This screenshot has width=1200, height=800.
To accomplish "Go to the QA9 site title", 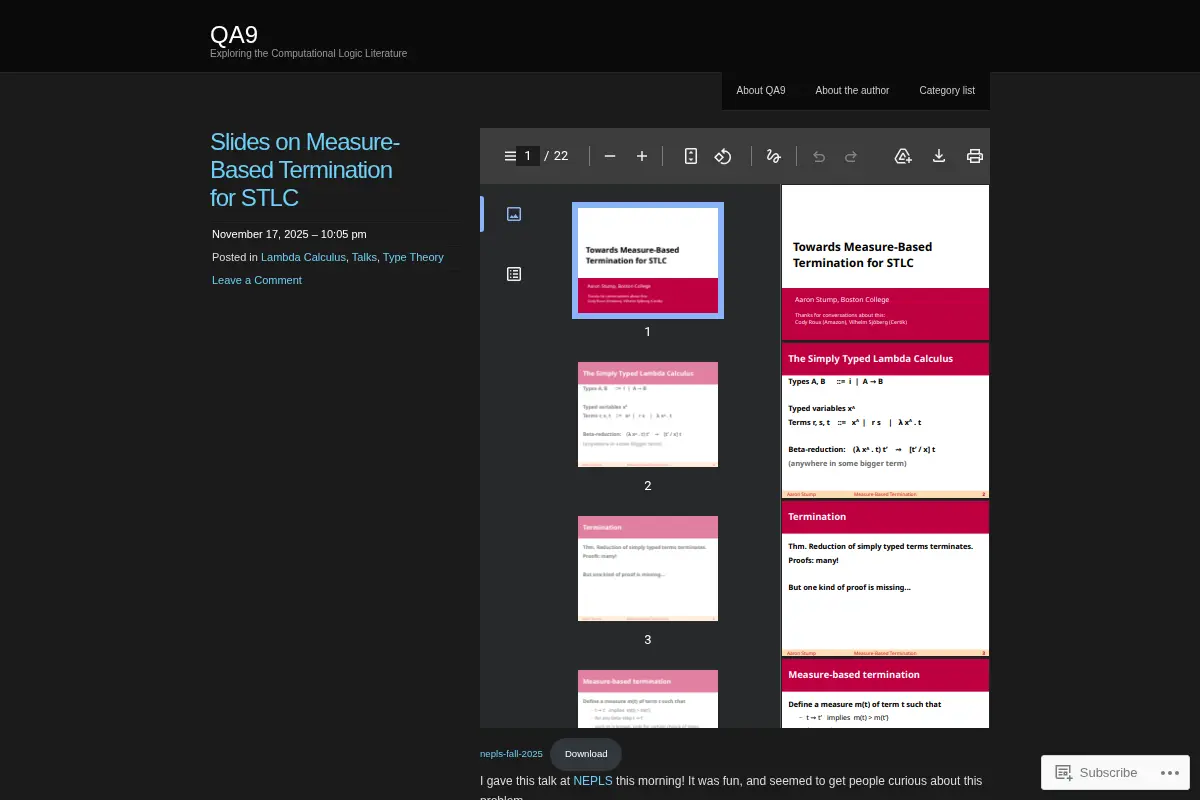I will click(x=234, y=35).
